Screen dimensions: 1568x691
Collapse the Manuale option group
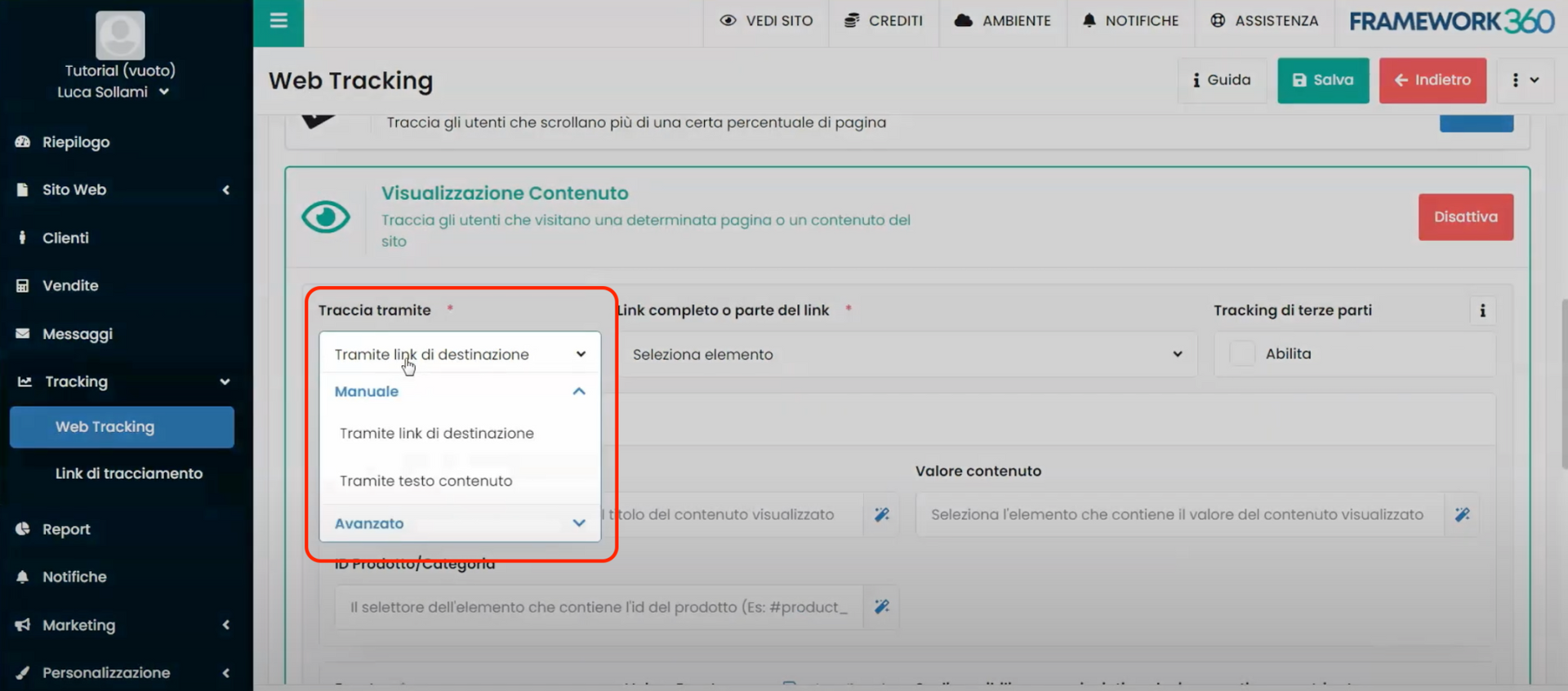(x=579, y=391)
